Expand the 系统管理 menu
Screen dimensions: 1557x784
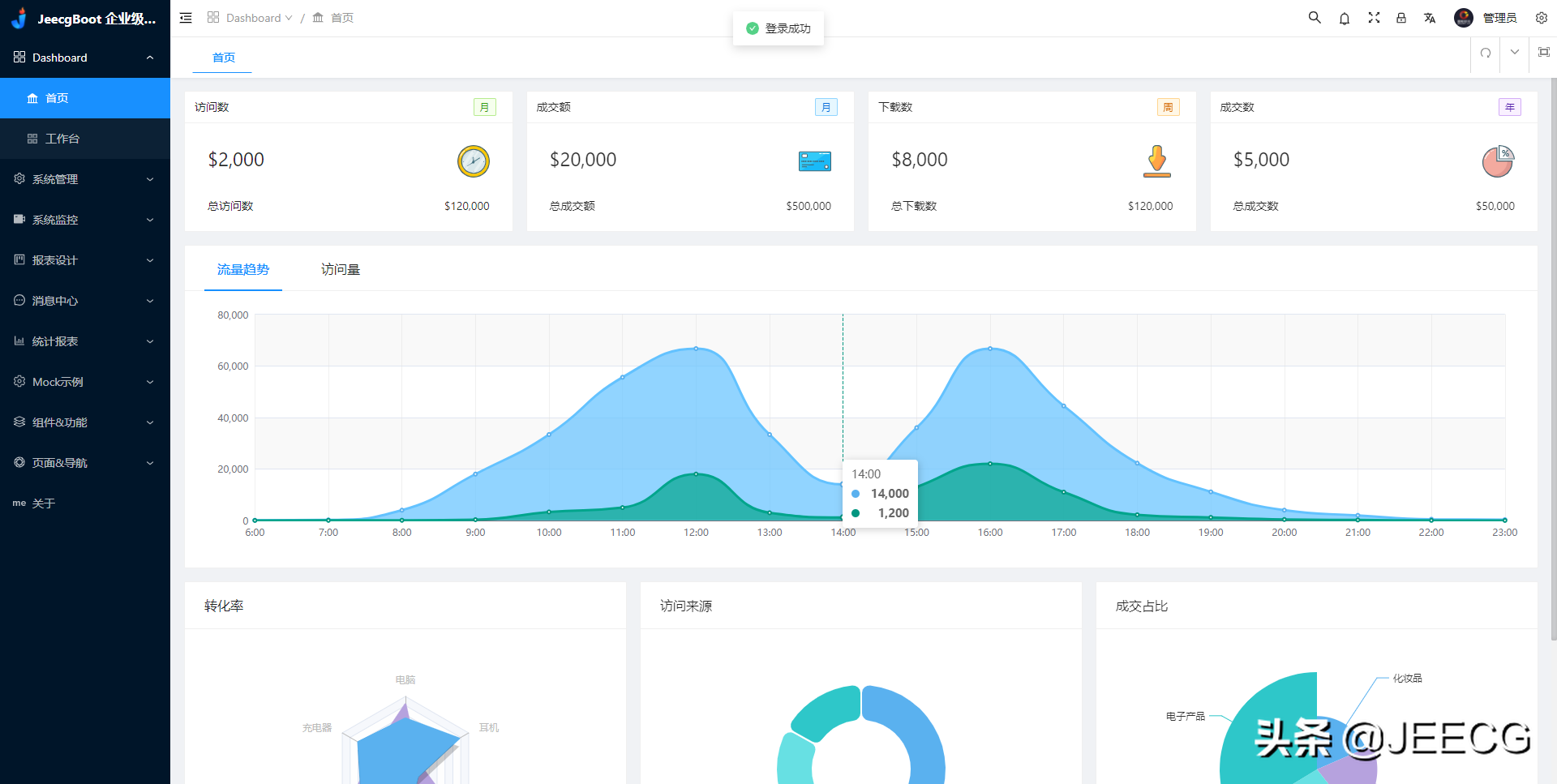coord(85,179)
